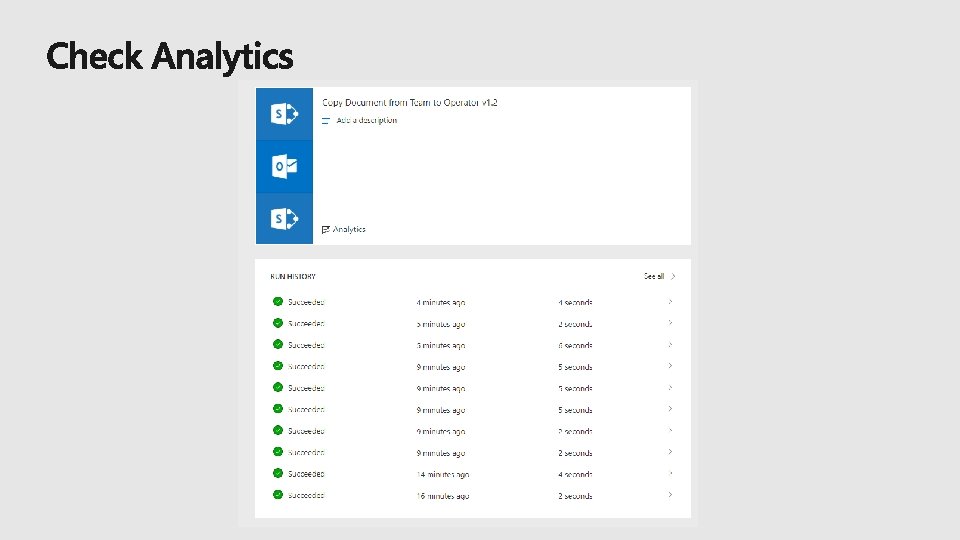Click the top SharePoint connector icon
Viewport: 960px width, 540px height.
click(x=284, y=114)
